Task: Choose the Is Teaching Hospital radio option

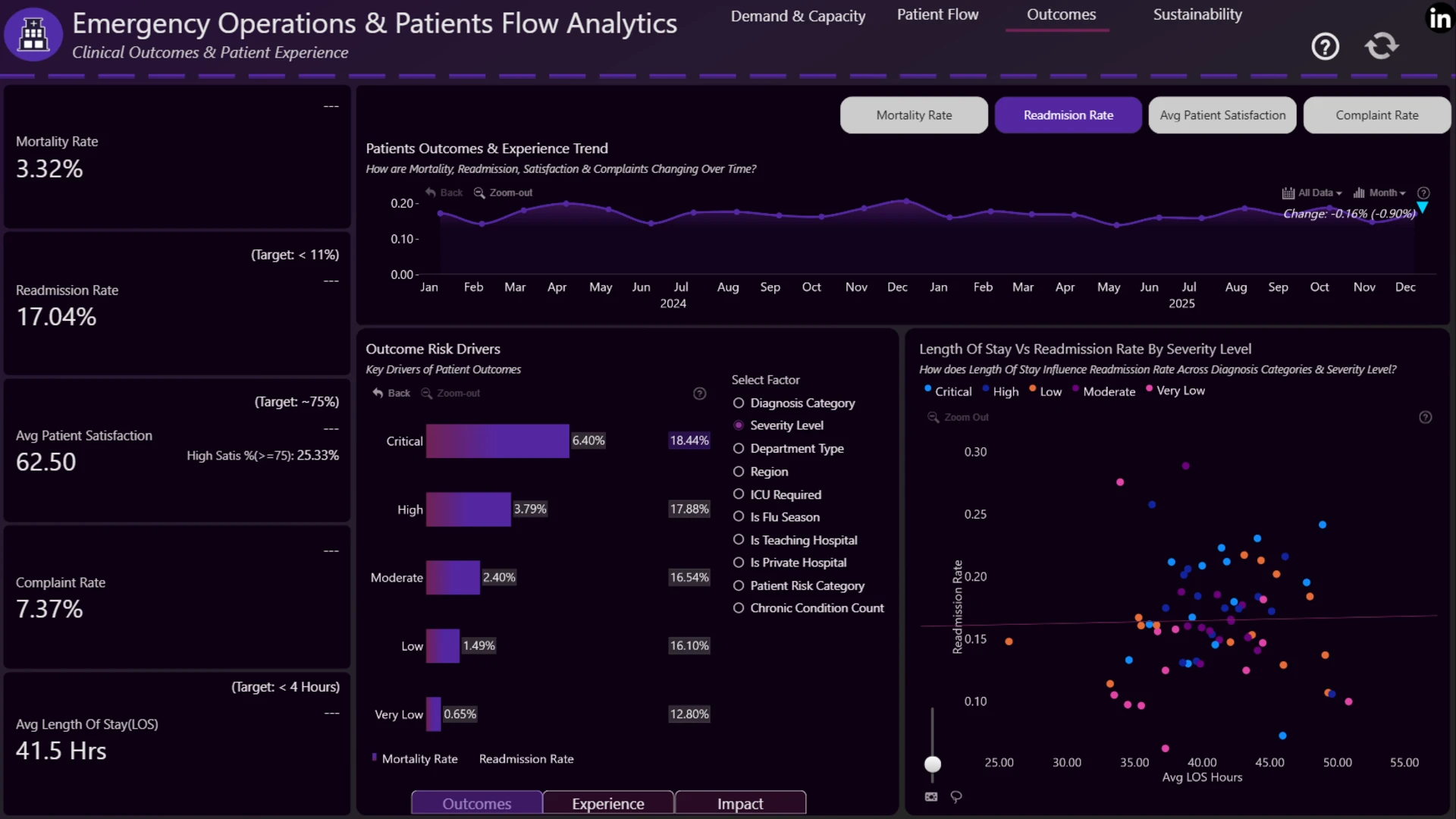Action: (795, 540)
